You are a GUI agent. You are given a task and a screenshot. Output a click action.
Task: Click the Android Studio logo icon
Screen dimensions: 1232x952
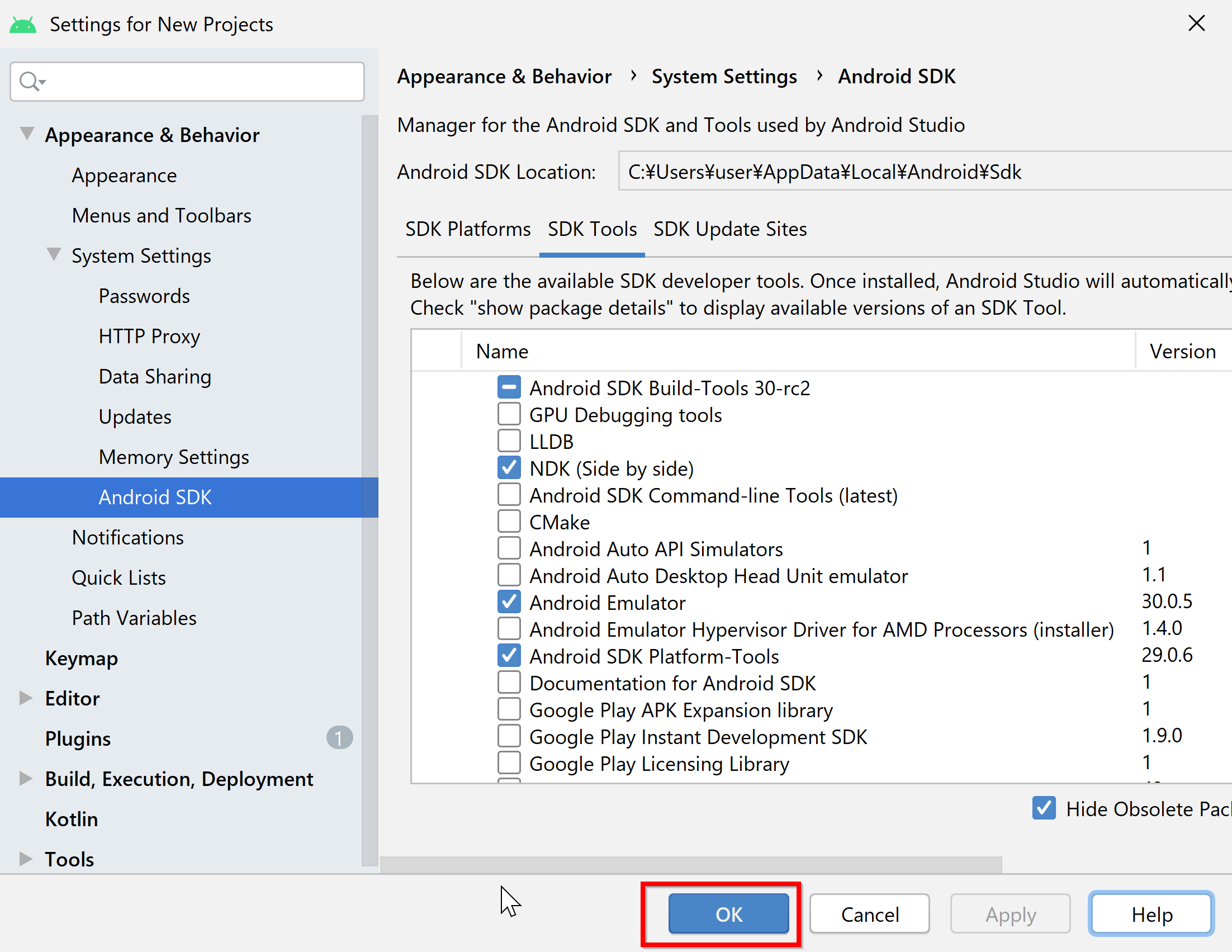coord(23,25)
